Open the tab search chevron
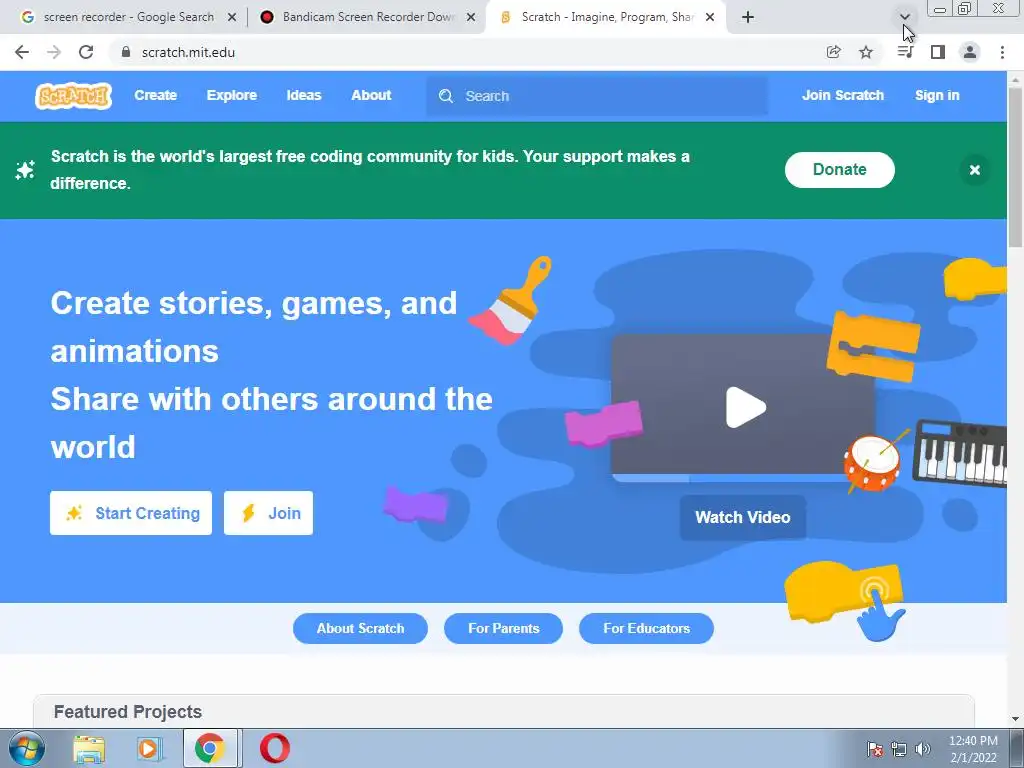Image resolution: width=1024 pixels, height=768 pixels. [x=904, y=17]
